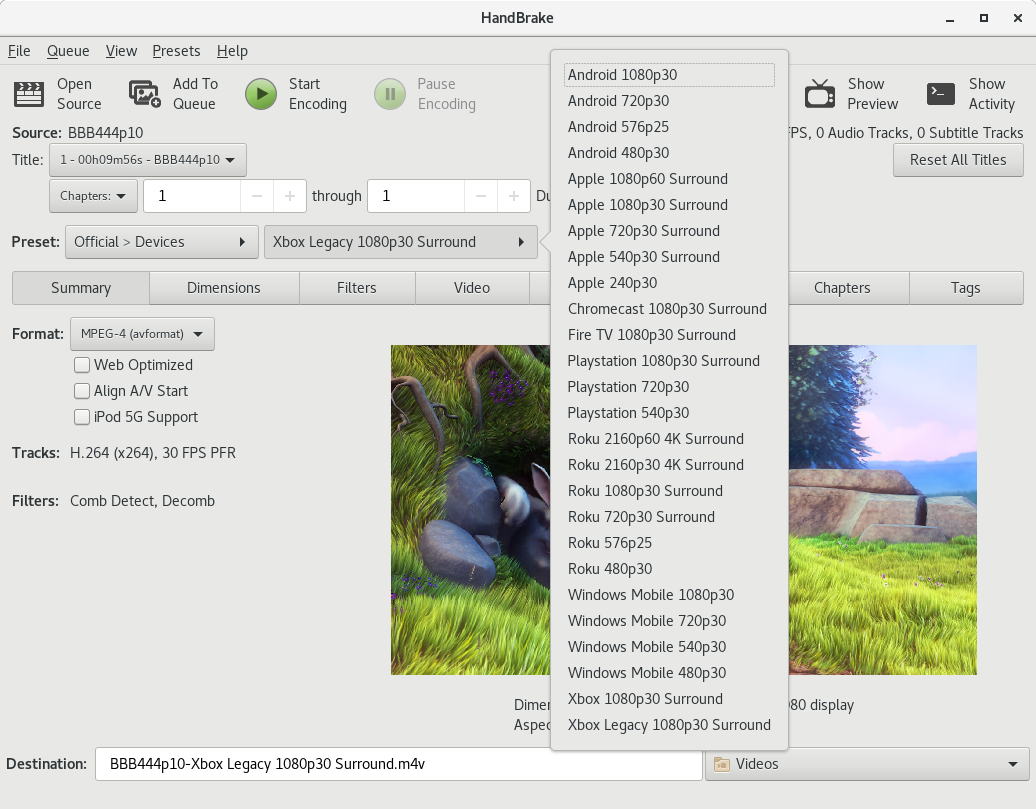
Task: Switch to the Tags tab
Action: point(965,288)
